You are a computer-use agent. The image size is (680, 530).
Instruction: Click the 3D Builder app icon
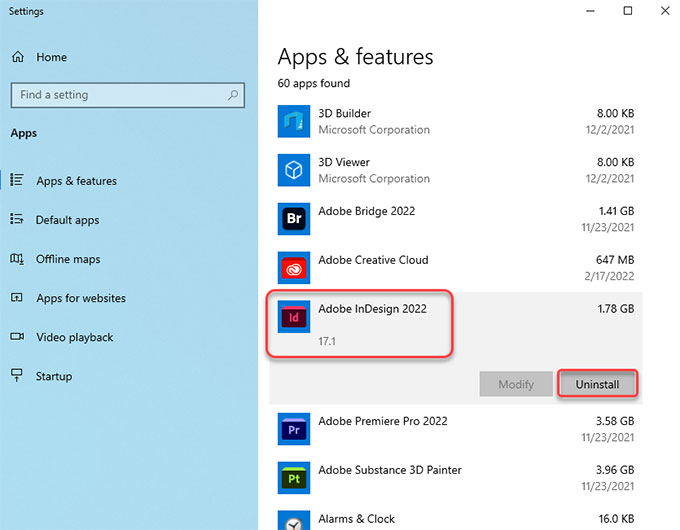[x=294, y=121]
